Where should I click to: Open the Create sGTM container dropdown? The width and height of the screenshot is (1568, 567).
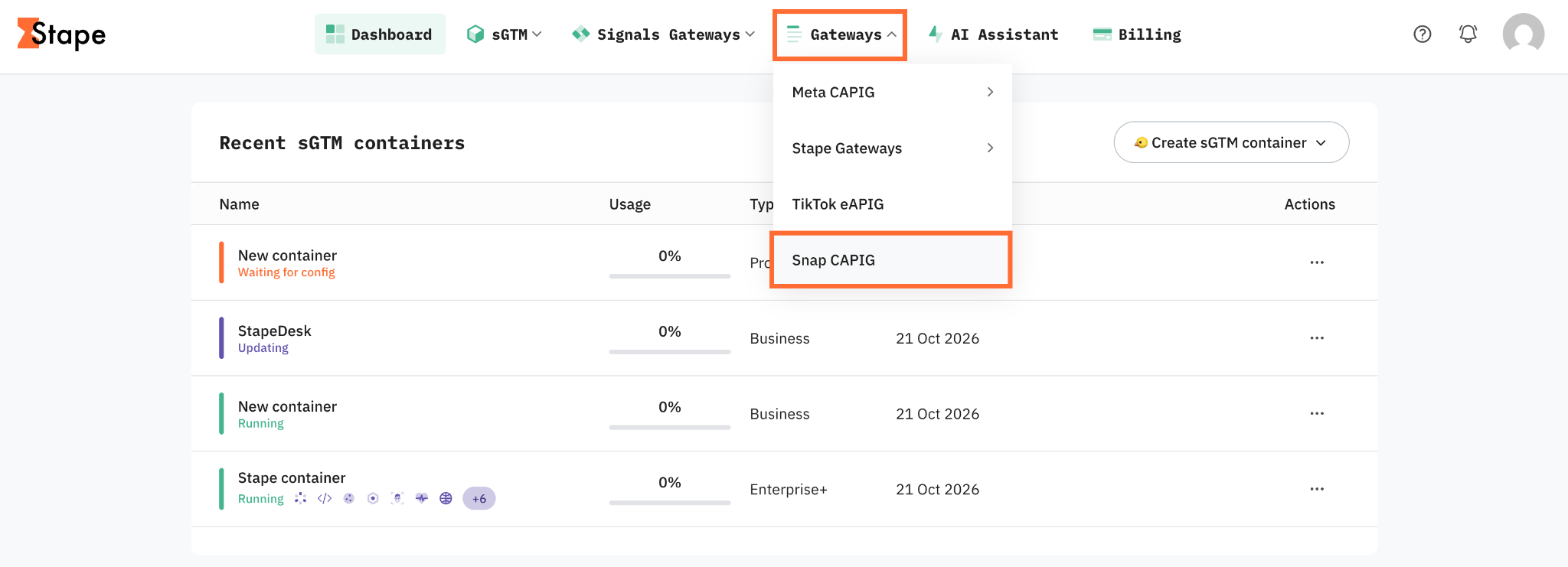point(1231,142)
